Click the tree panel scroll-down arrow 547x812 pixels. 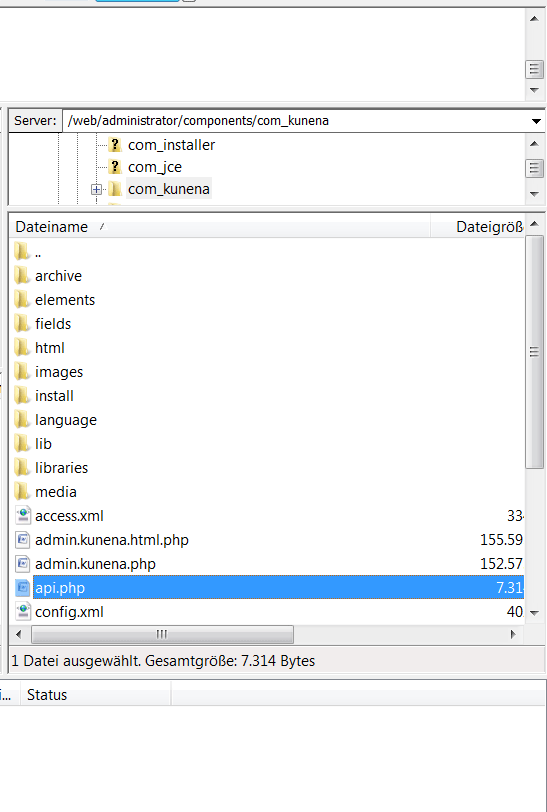(x=535, y=194)
